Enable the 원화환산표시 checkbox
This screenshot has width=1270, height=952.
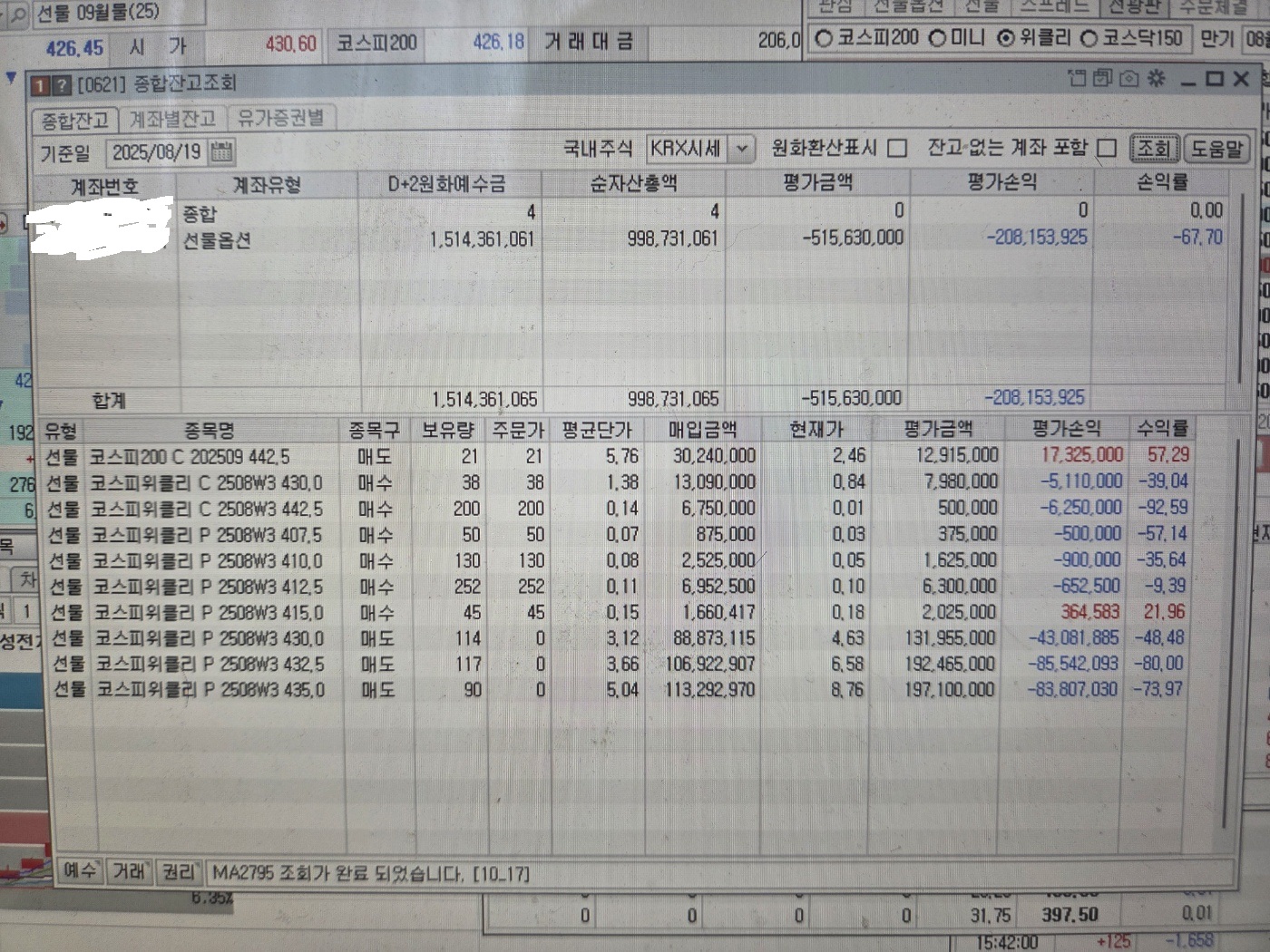coord(897,148)
